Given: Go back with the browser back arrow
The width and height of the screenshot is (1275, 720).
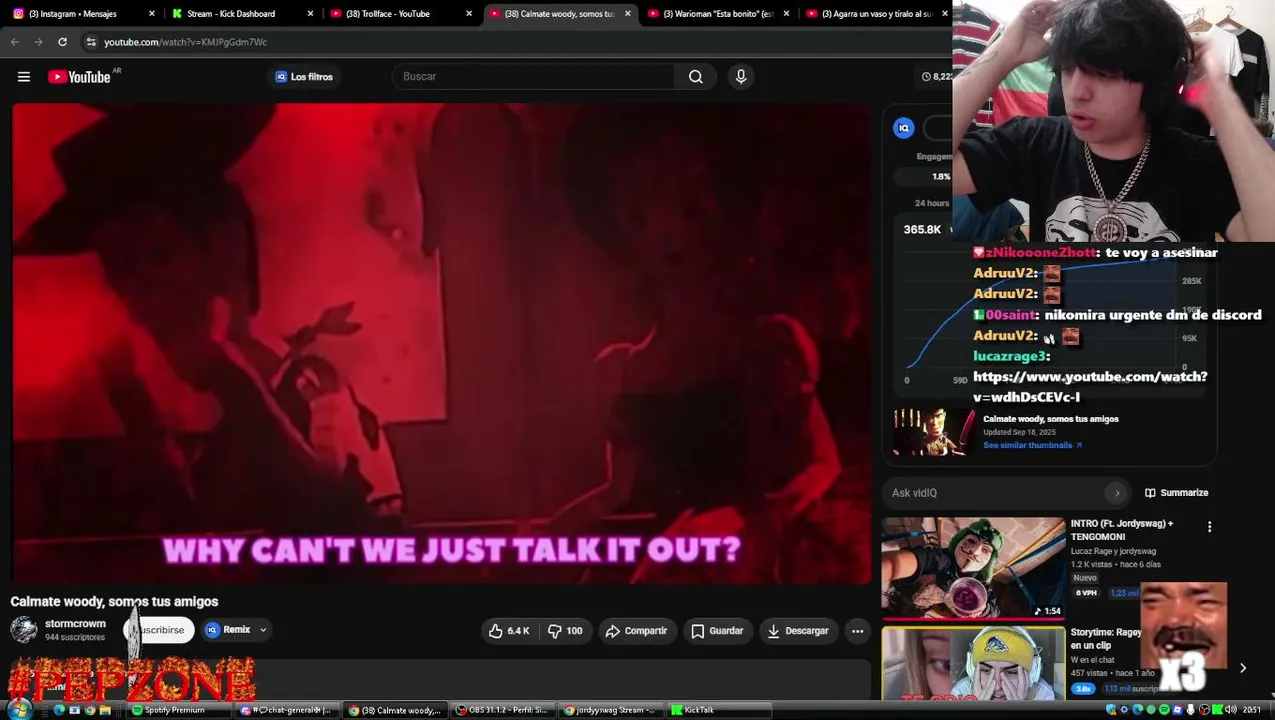Looking at the screenshot, I should click(x=15, y=42).
